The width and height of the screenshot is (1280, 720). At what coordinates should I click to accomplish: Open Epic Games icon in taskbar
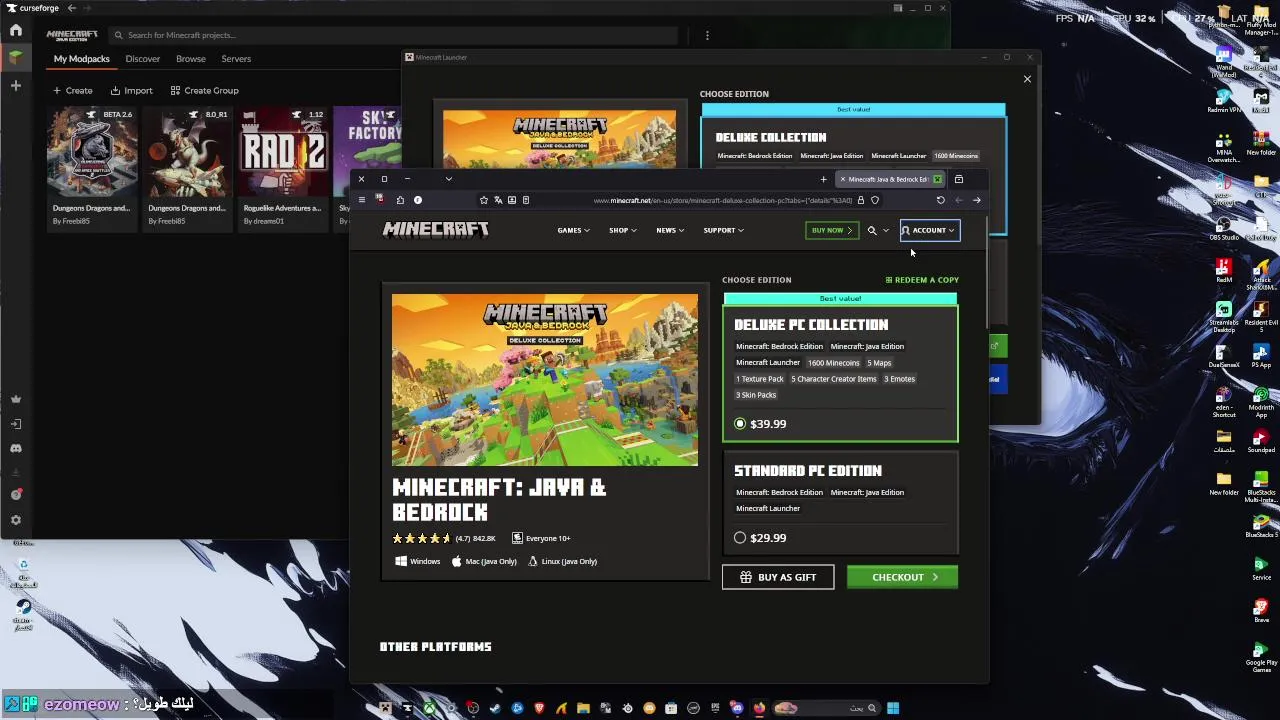[x=716, y=708]
